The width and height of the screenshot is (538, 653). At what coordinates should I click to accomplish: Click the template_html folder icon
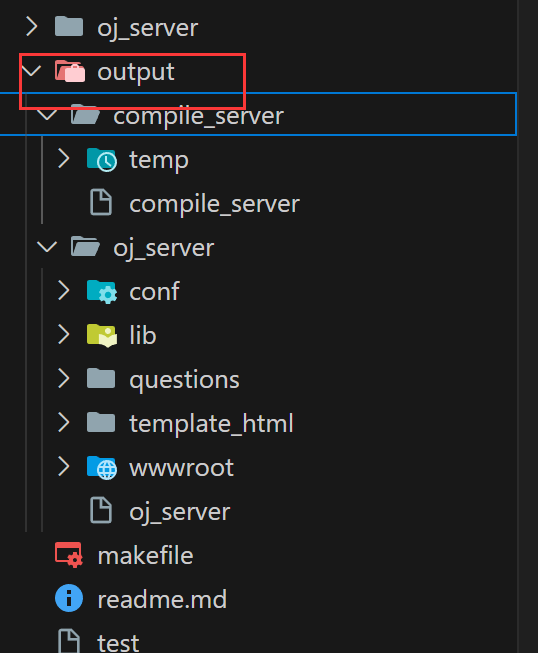[x=101, y=423]
